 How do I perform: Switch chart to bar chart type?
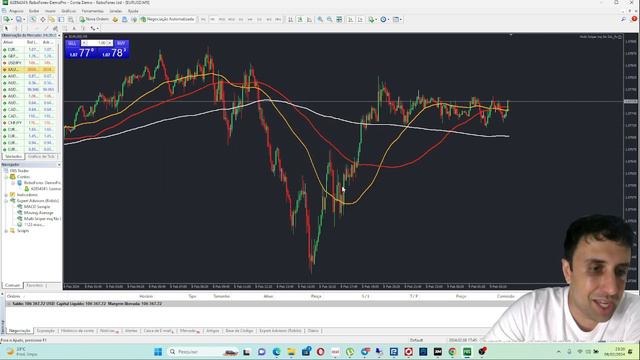tap(290, 19)
